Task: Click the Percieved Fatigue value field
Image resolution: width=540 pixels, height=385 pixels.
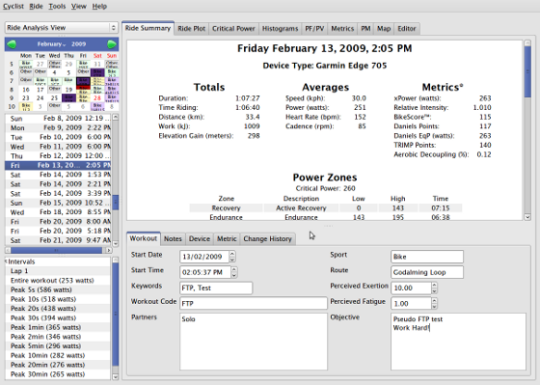Action: pos(411,303)
